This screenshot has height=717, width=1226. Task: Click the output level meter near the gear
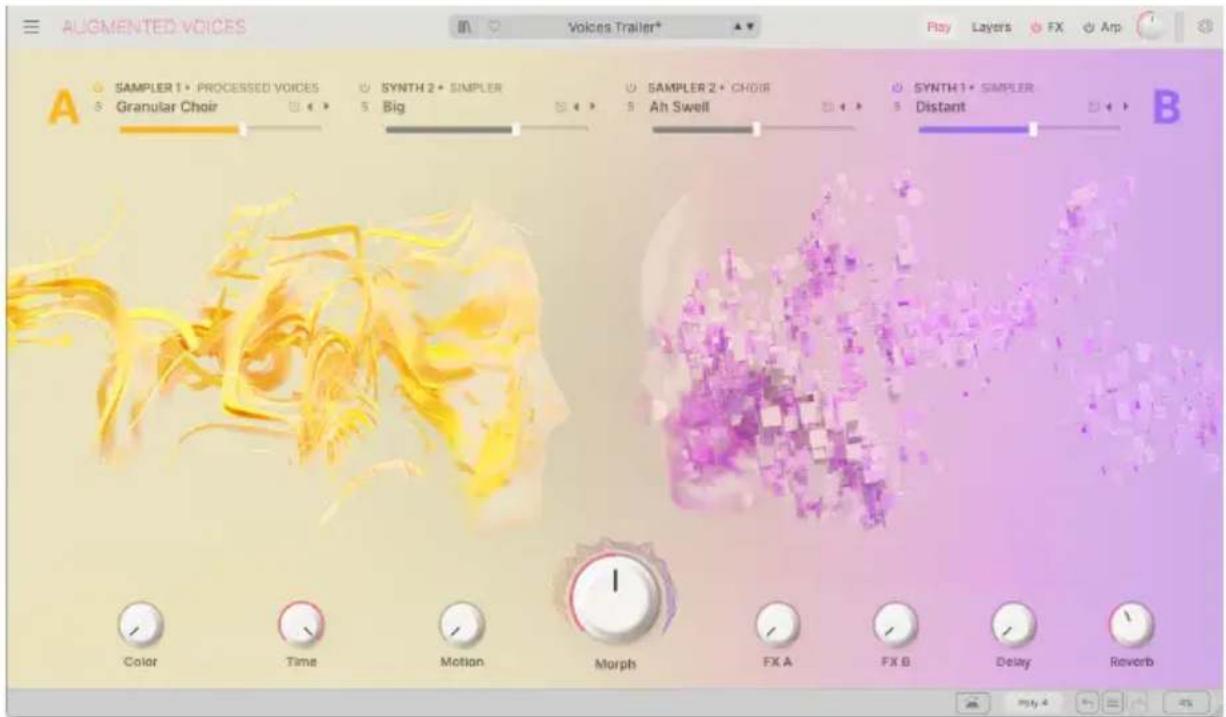(x=1180, y=27)
